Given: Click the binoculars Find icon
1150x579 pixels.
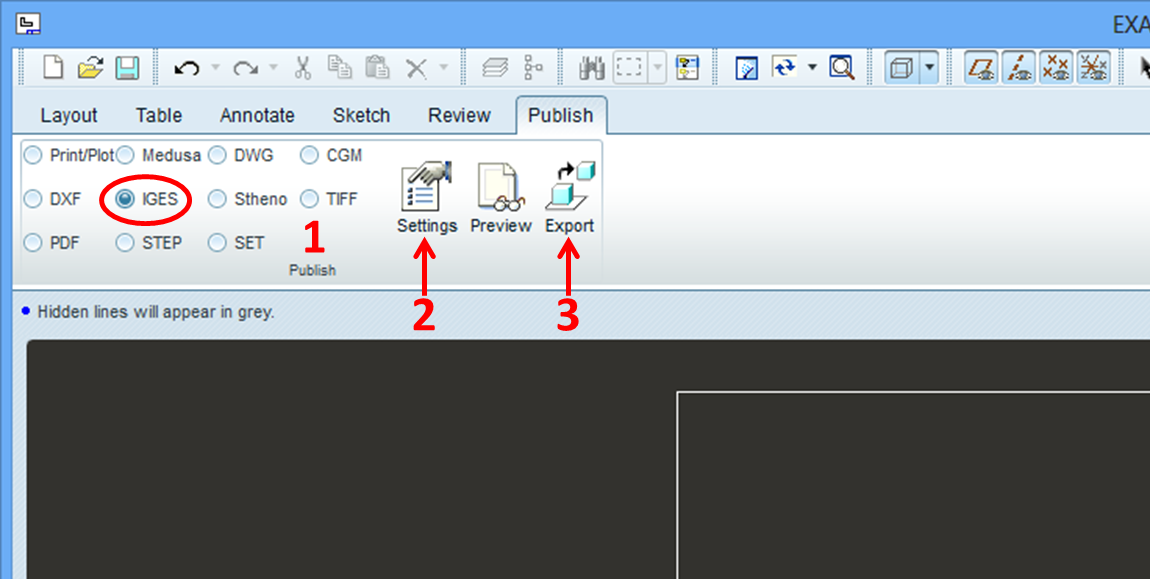Looking at the screenshot, I should 592,68.
